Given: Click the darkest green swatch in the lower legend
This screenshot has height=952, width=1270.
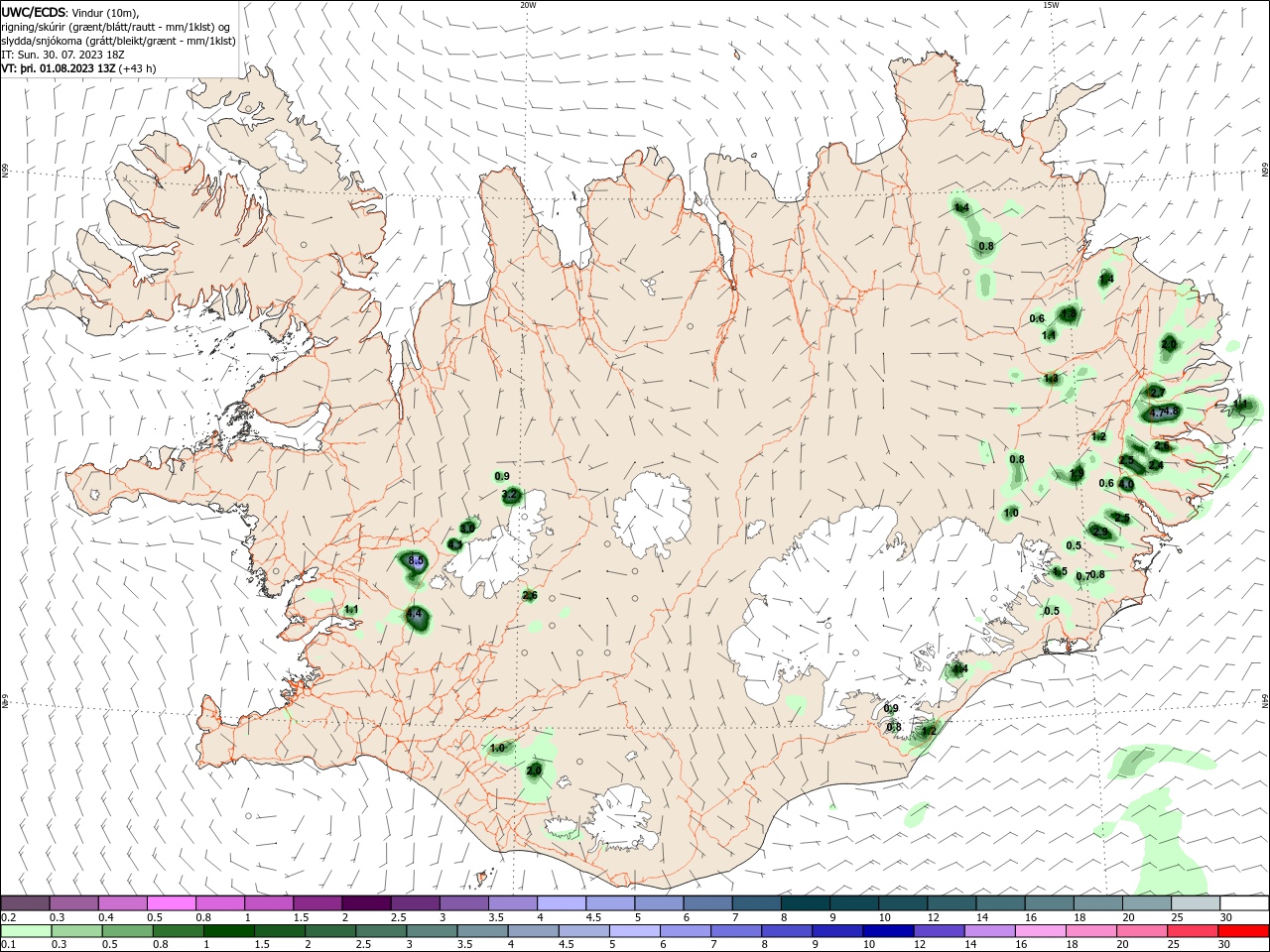Looking at the screenshot, I should [229, 930].
